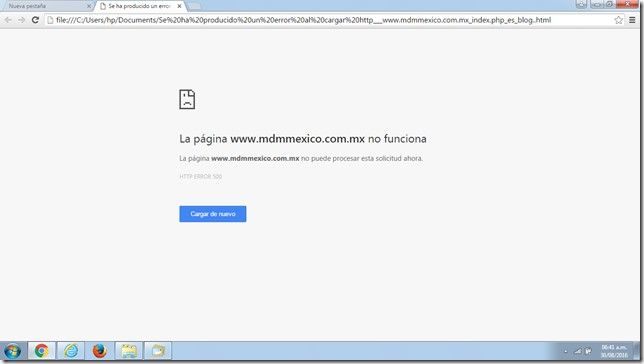The height and width of the screenshot is (364, 644).
Task: Click 'no puede procesar esta solicitud ahora' text
Action: coord(362,158)
